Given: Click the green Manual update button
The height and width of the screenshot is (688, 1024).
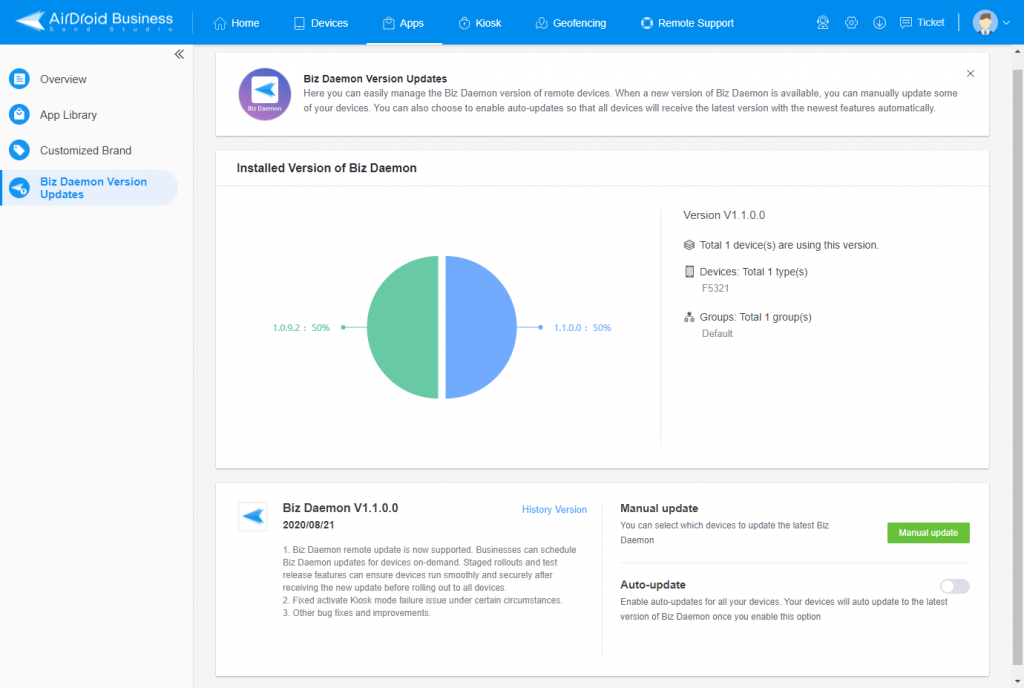Looking at the screenshot, I should coord(928,533).
